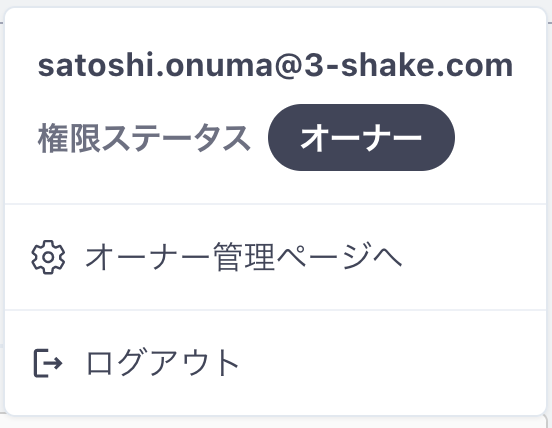Click the bracket-and-arrow logout symbol
Image resolution: width=552 pixels, height=428 pixels.
tap(48, 363)
